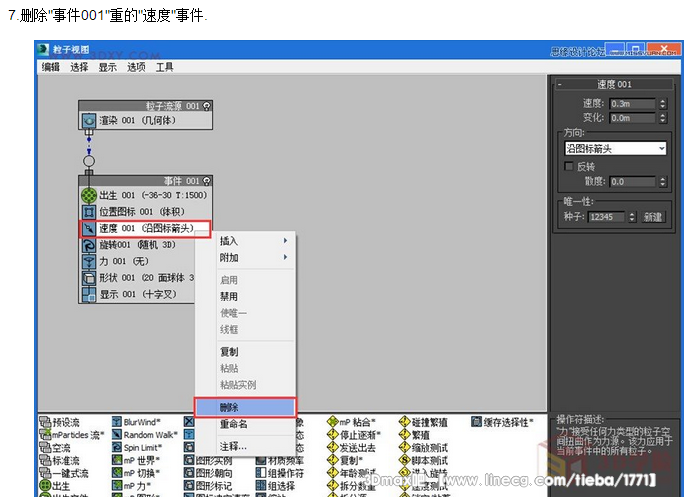Screen dimensions: 685x497
Task: Select 碰撞繁殖 test icon
Action: click(x=405, y=422)
